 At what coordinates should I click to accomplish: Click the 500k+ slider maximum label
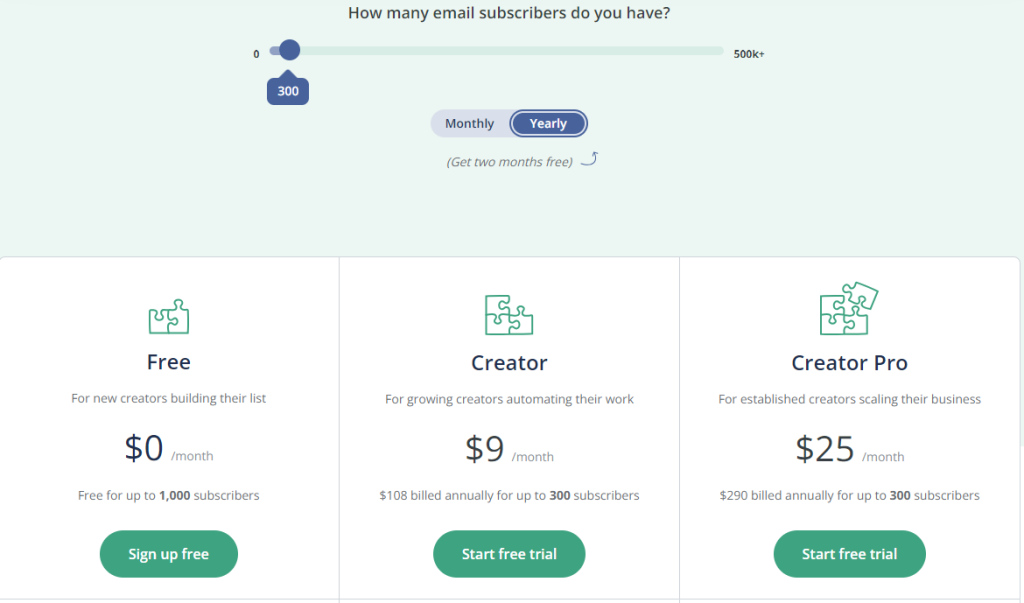click(x=748, y=54)
